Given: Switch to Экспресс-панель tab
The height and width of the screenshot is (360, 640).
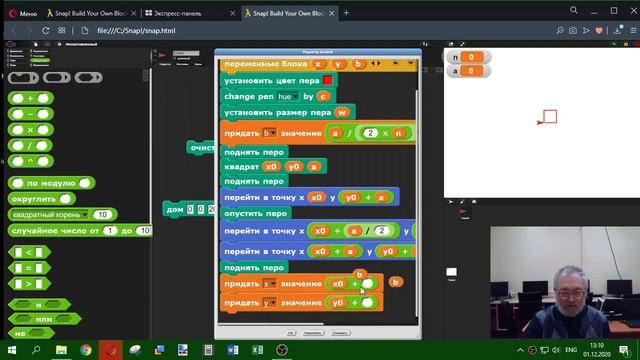Looking at the screenshot, I should tap(189, 13).
